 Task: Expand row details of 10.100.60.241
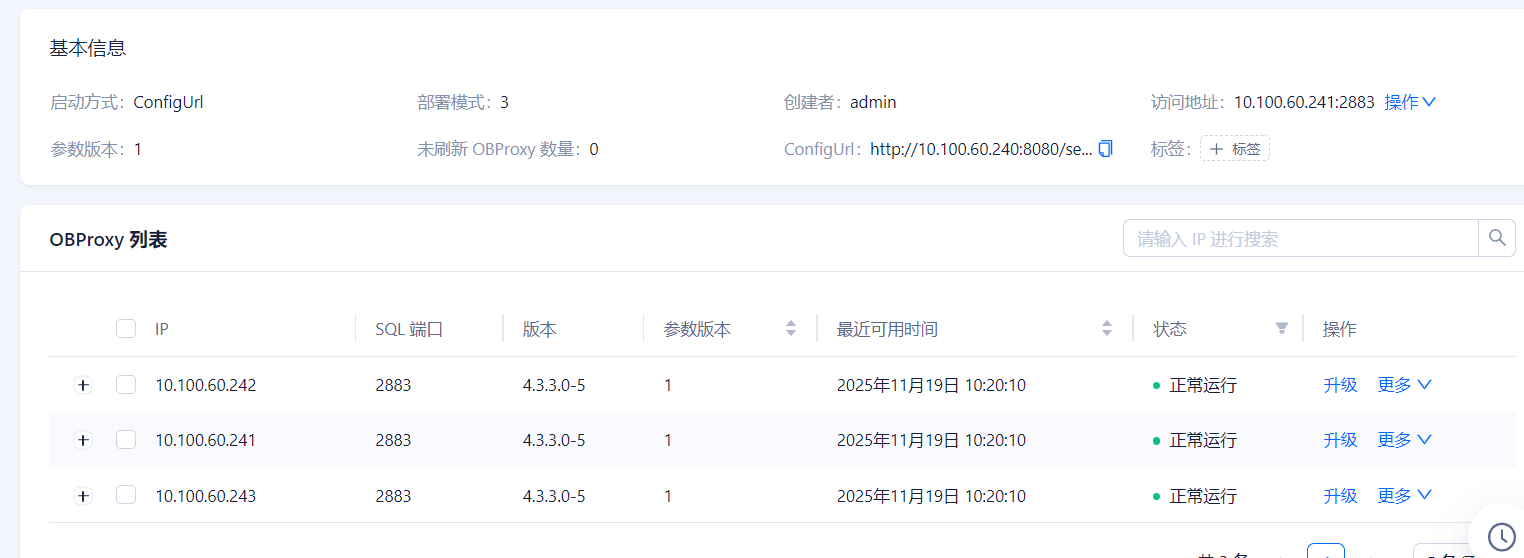pos(83,440)
